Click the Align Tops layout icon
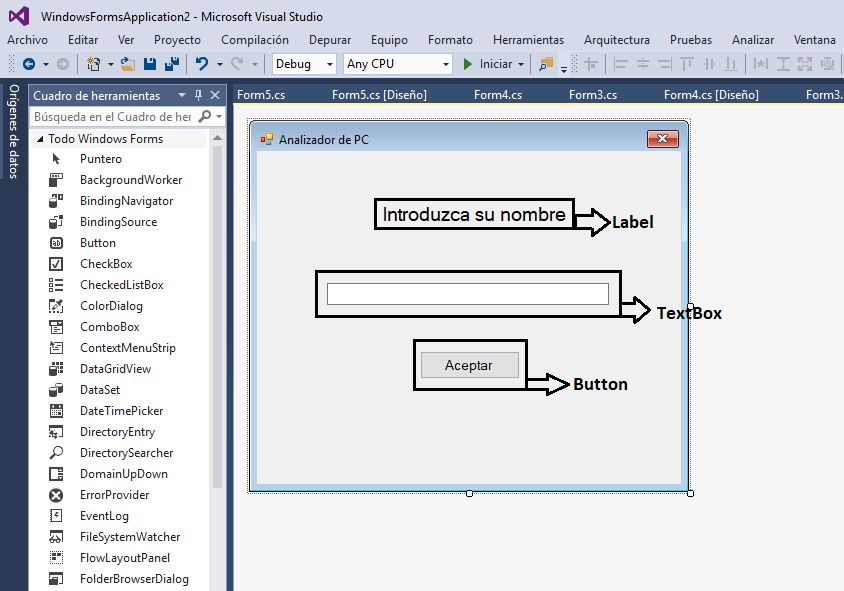 coord(686,64)
